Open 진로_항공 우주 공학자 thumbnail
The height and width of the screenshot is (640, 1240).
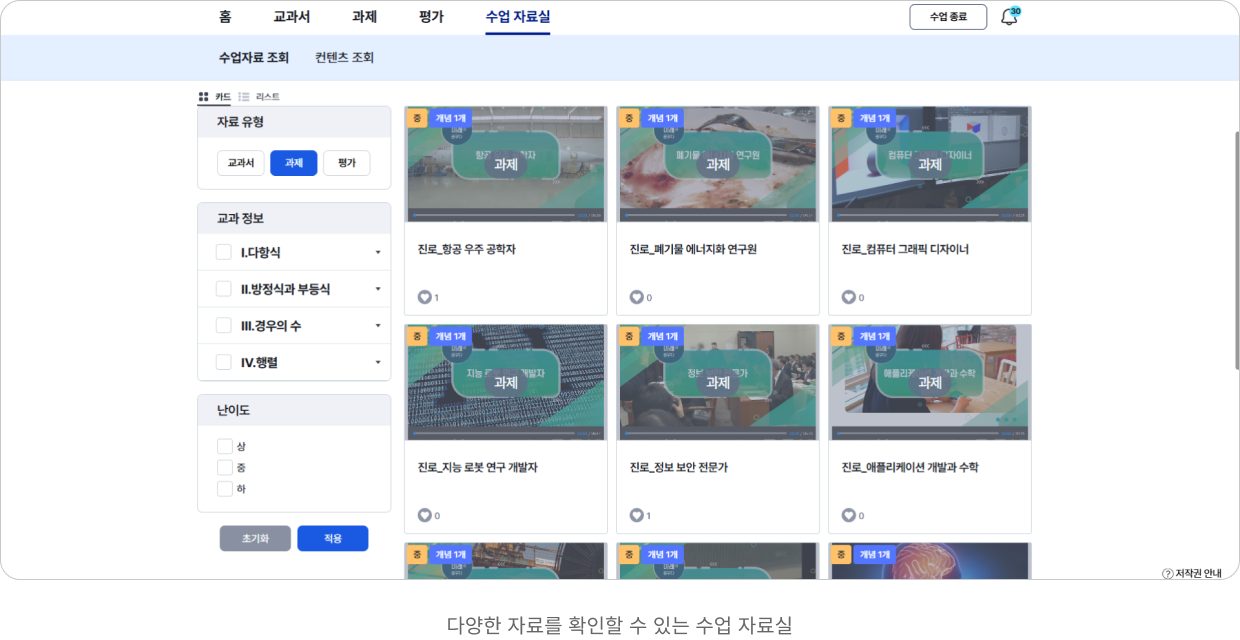[506, 164]
